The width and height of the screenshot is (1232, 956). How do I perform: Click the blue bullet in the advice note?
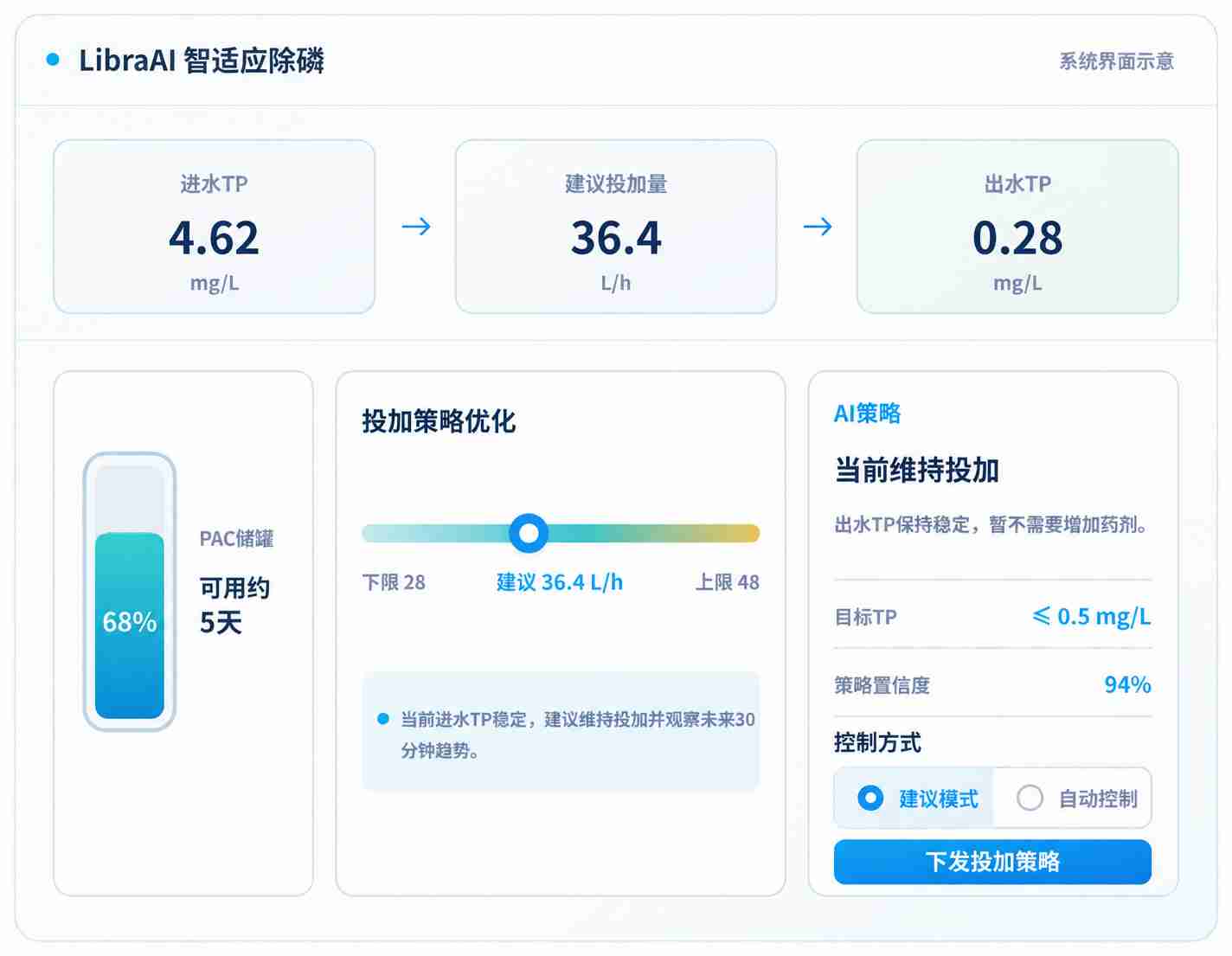point(383,719)
